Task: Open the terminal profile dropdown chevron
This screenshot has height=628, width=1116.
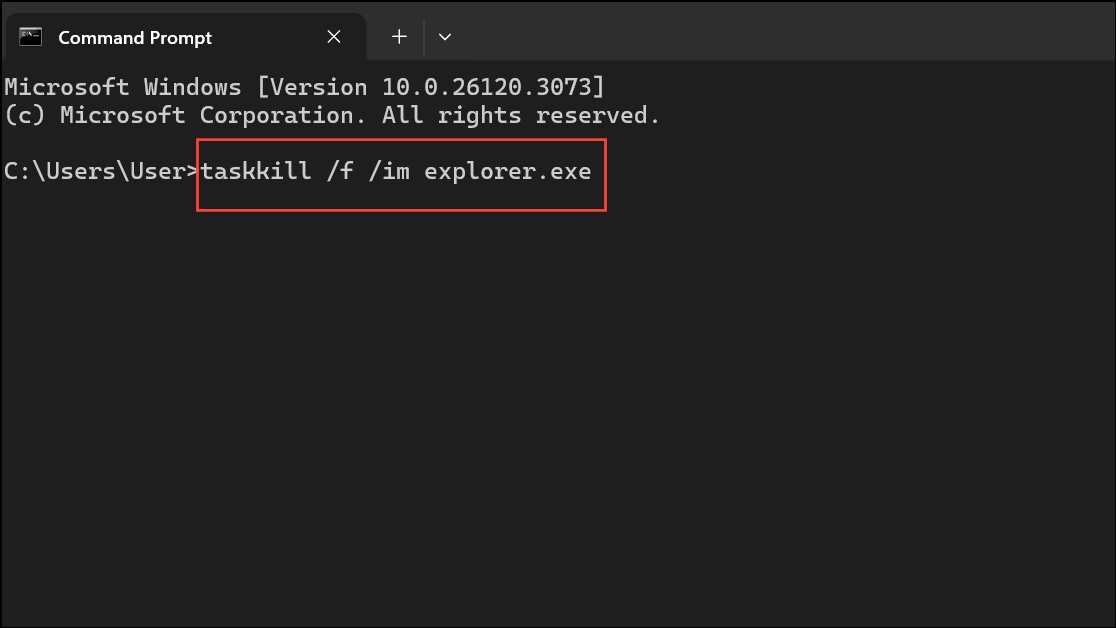Action: [445, 36]
